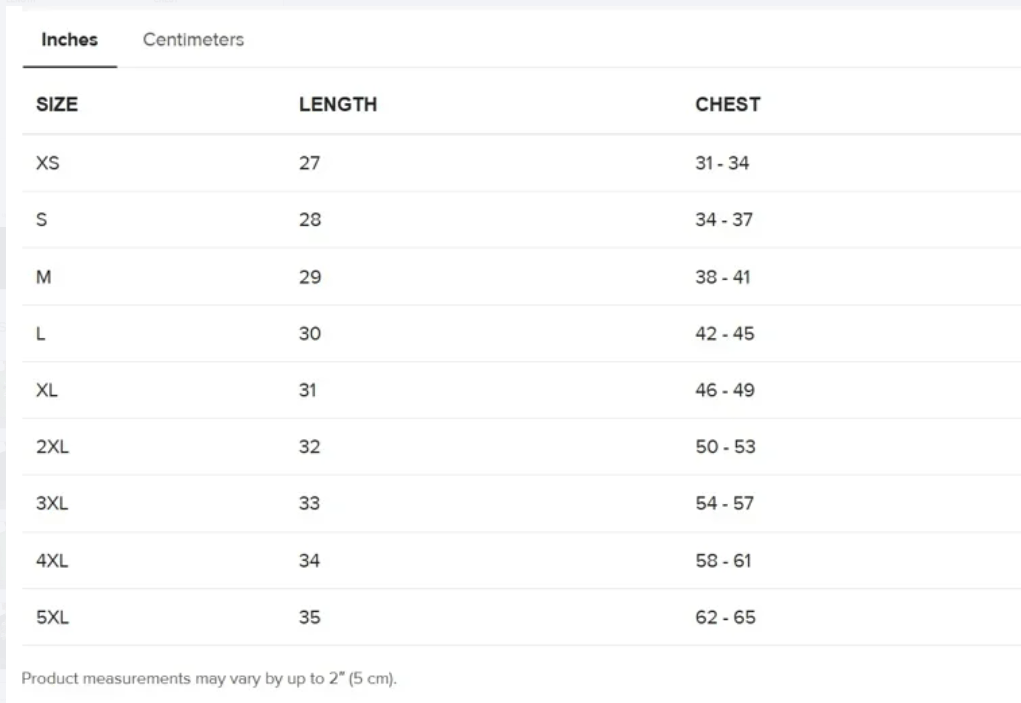Screen dimensions: 1021x703
Task: Click the chest range 38 - 41
Action: point(722,277)
